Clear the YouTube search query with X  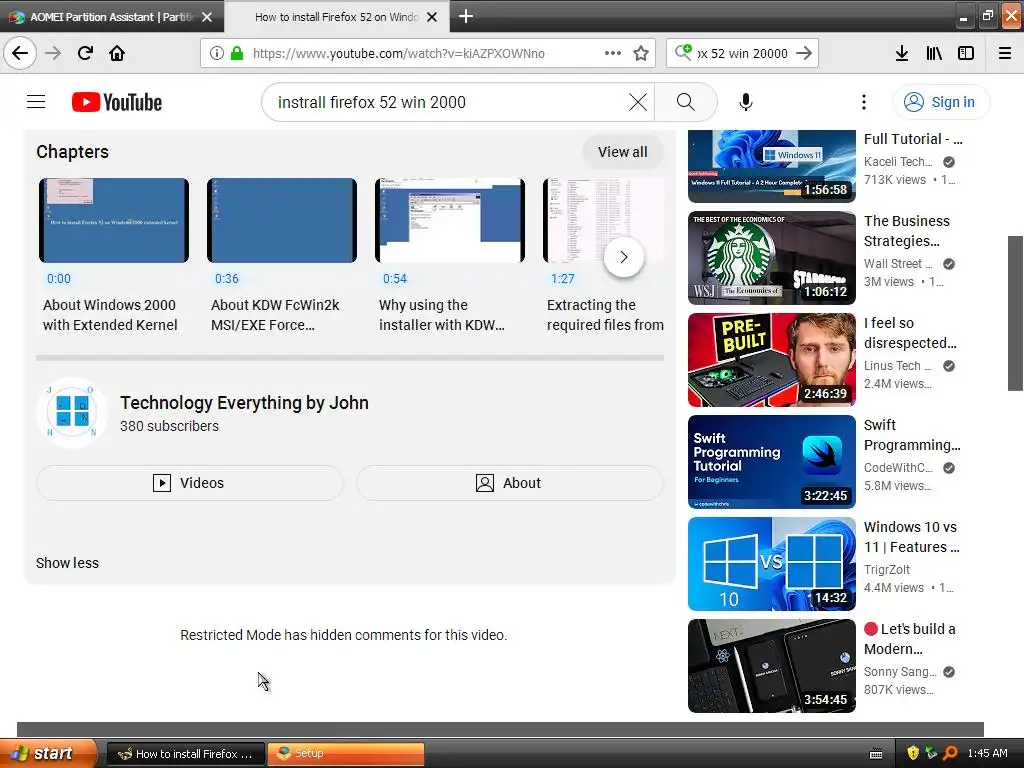[638, 102]
